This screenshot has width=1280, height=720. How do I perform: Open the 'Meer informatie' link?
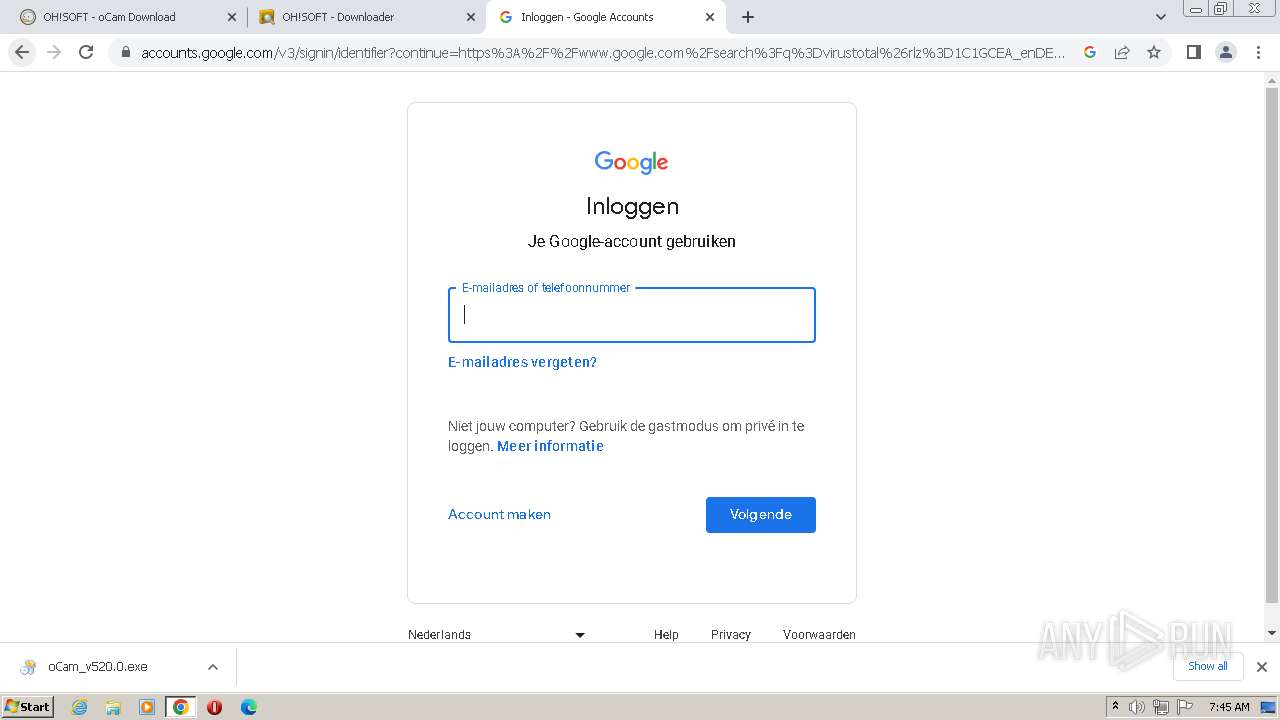pos(550,446)
